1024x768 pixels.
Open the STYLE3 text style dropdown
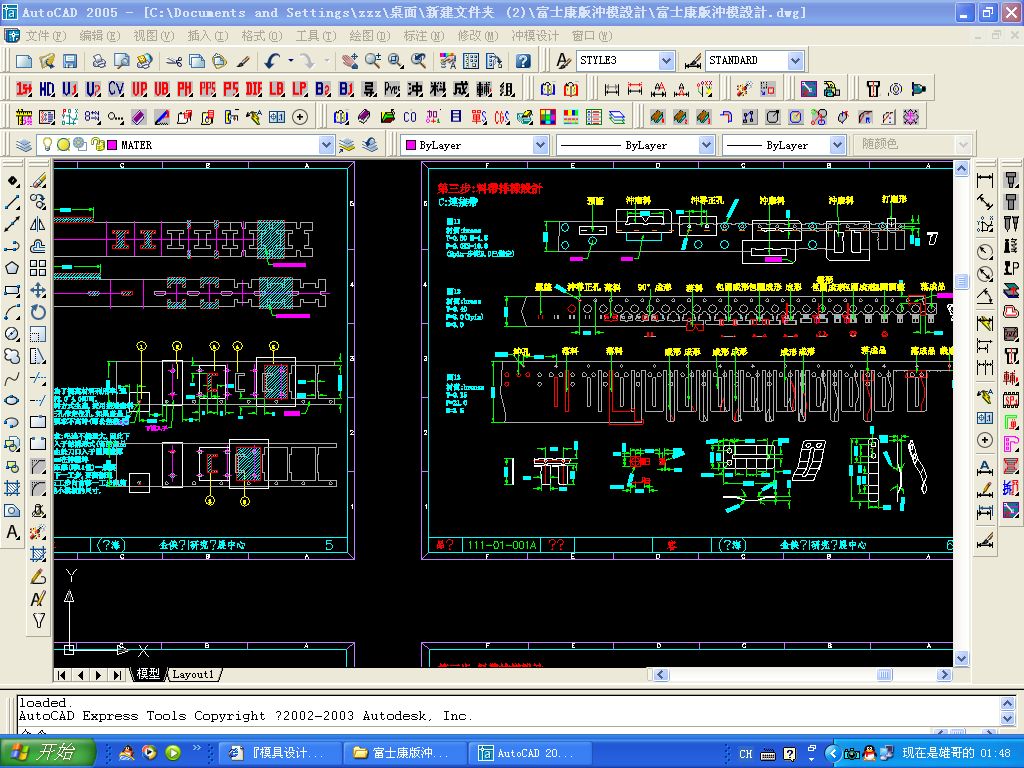tap(666, 61)
